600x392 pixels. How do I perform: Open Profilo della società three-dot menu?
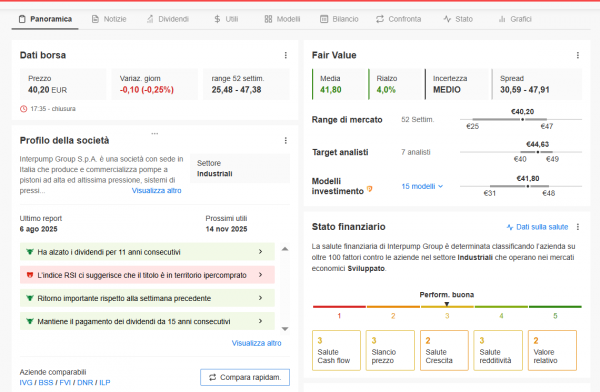pyautogui.click(x=285, y=140)
